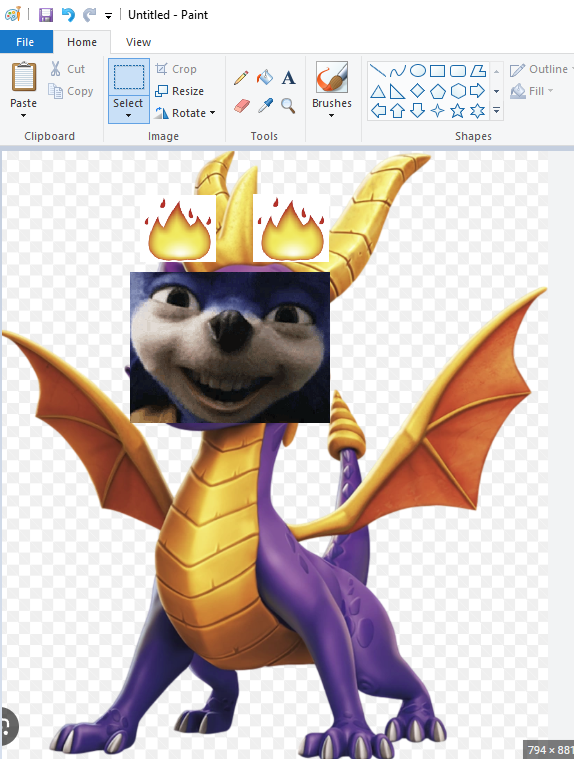Expand the full Shapes gallery
Image resolution: width=574 pixels, height=759 pixels.
point(497,111)
